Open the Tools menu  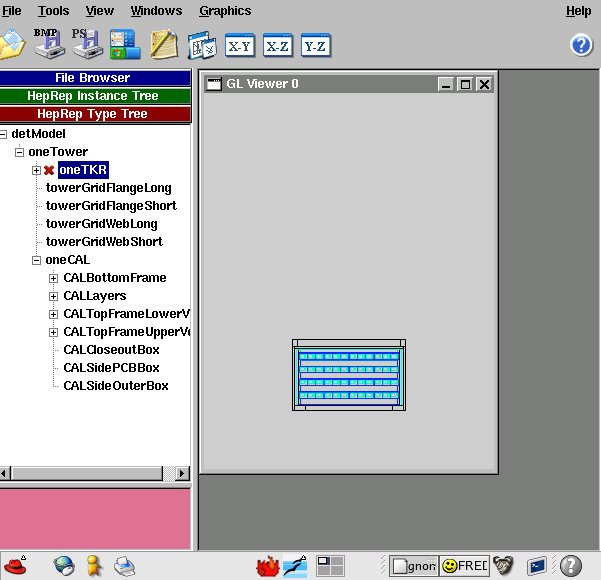point(53,11)
